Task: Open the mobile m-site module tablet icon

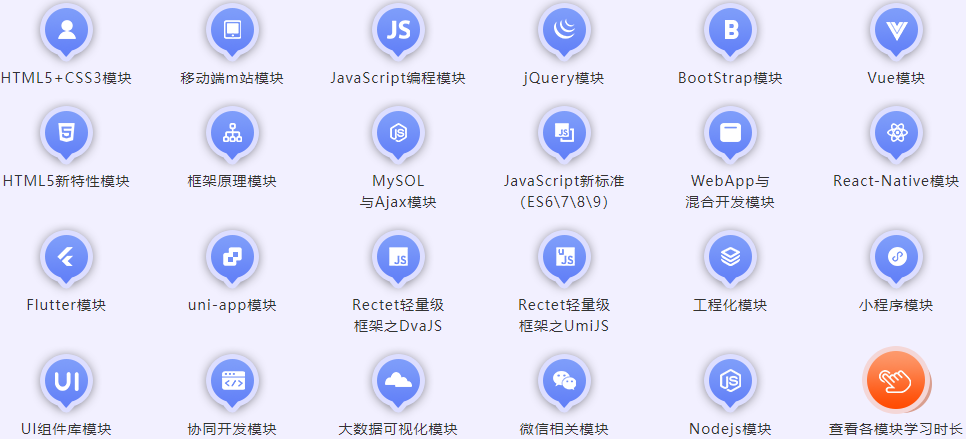Action: [x=232, y=30]
